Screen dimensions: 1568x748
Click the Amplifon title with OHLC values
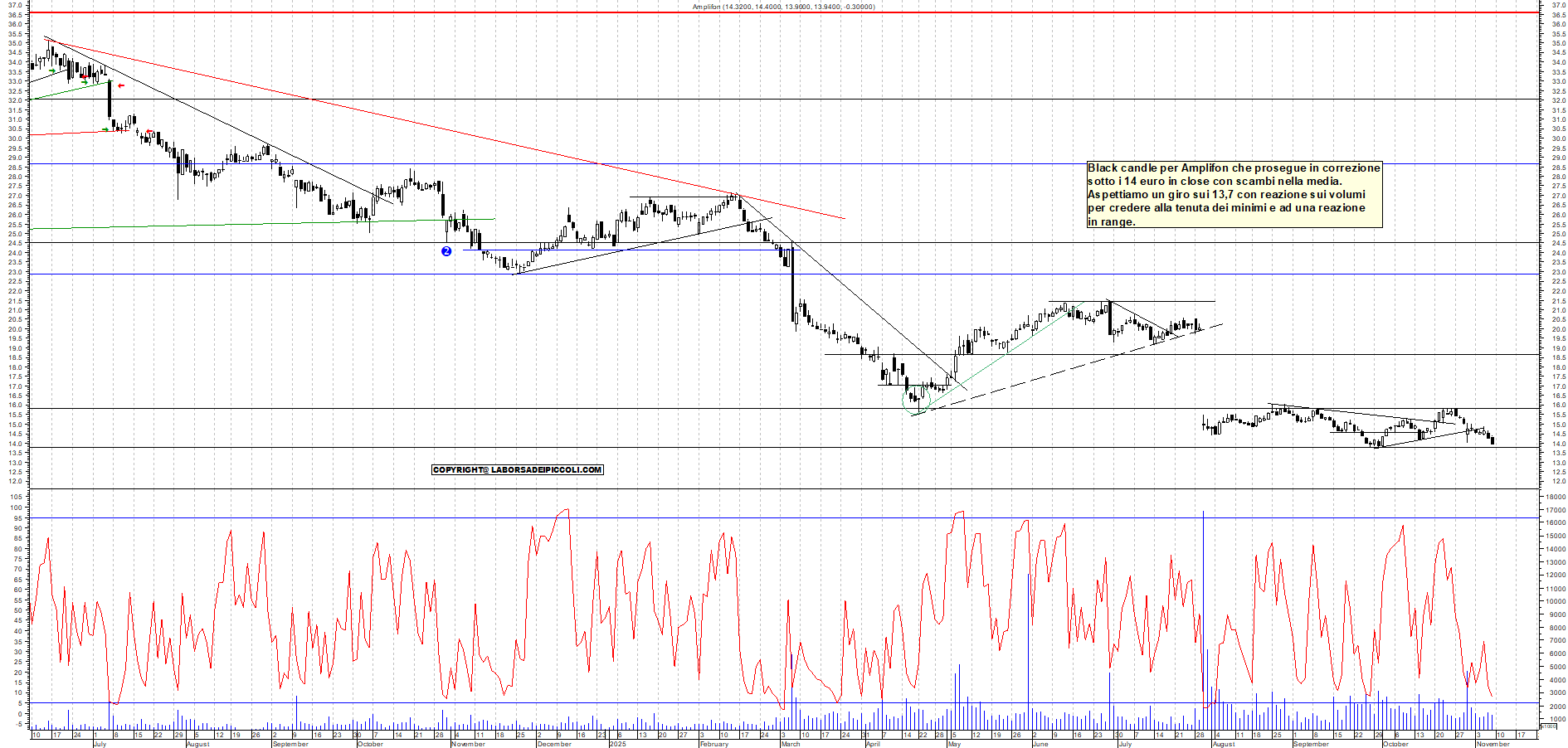[784, 6]
